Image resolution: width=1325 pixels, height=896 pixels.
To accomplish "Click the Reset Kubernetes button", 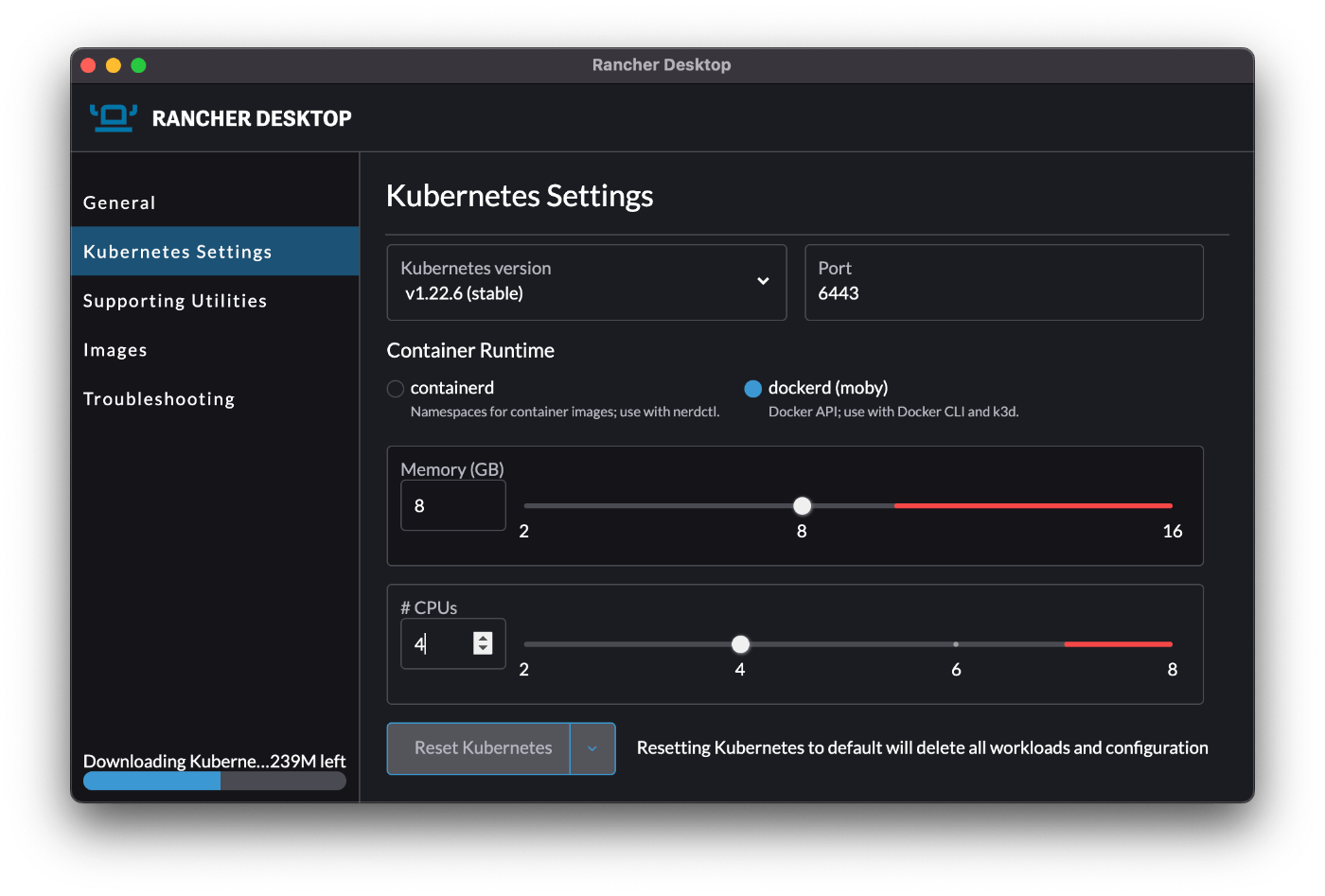I will [479, 748].
